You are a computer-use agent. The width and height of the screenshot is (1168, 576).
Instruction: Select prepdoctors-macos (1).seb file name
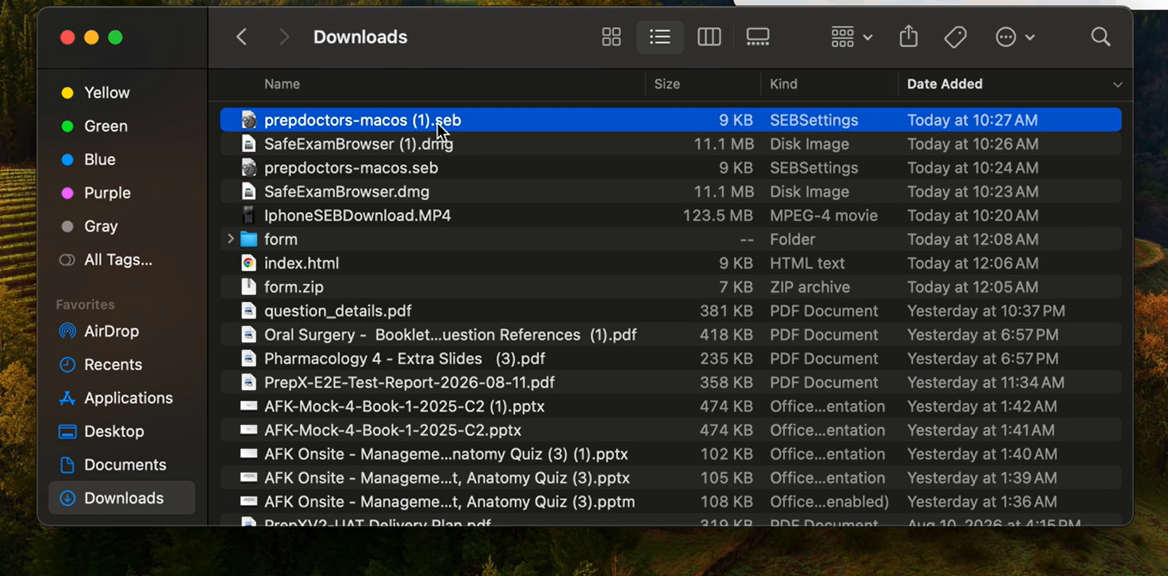[363, 120]
